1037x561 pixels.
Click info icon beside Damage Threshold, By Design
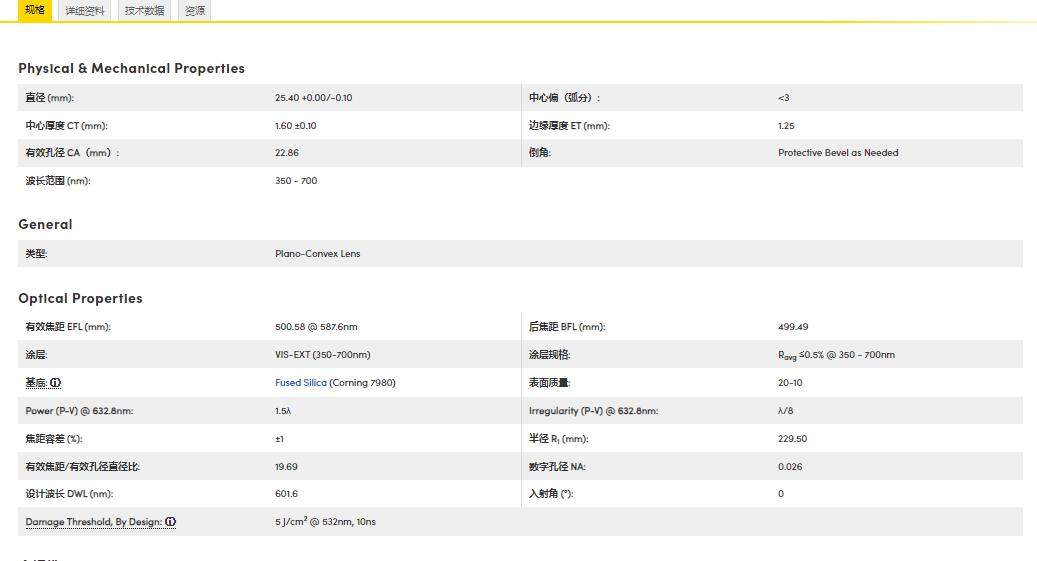[x=171, y=522]
